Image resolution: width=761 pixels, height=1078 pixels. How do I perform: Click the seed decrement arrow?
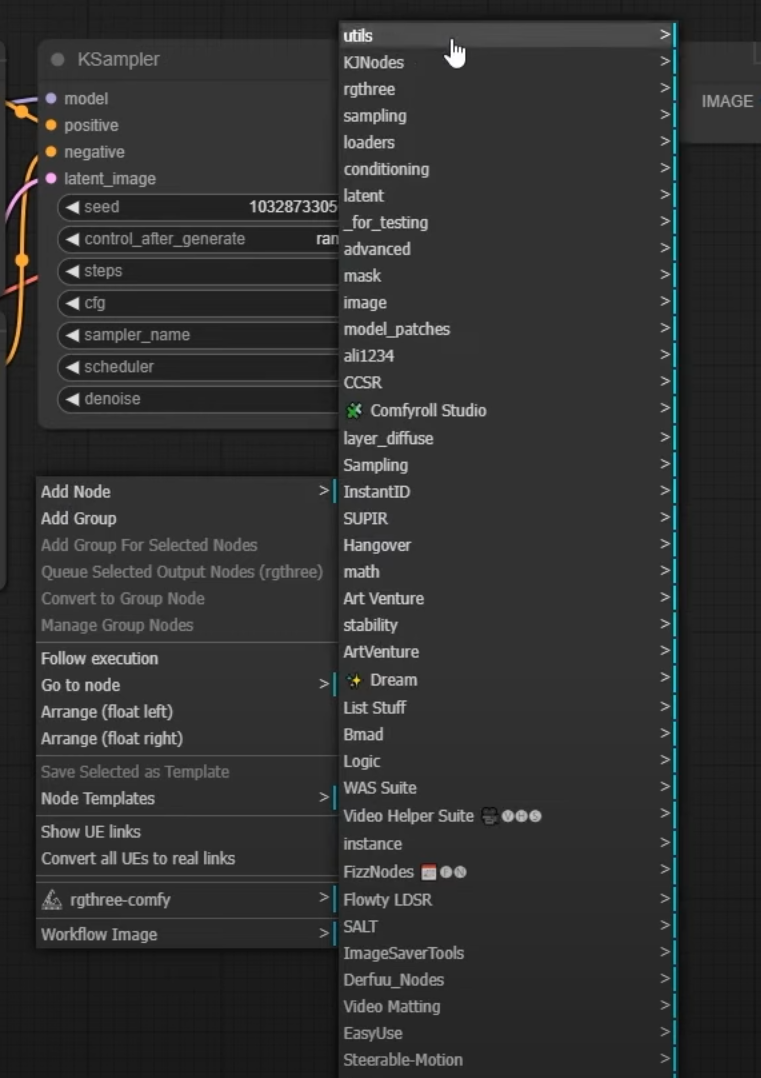point(72,207)
